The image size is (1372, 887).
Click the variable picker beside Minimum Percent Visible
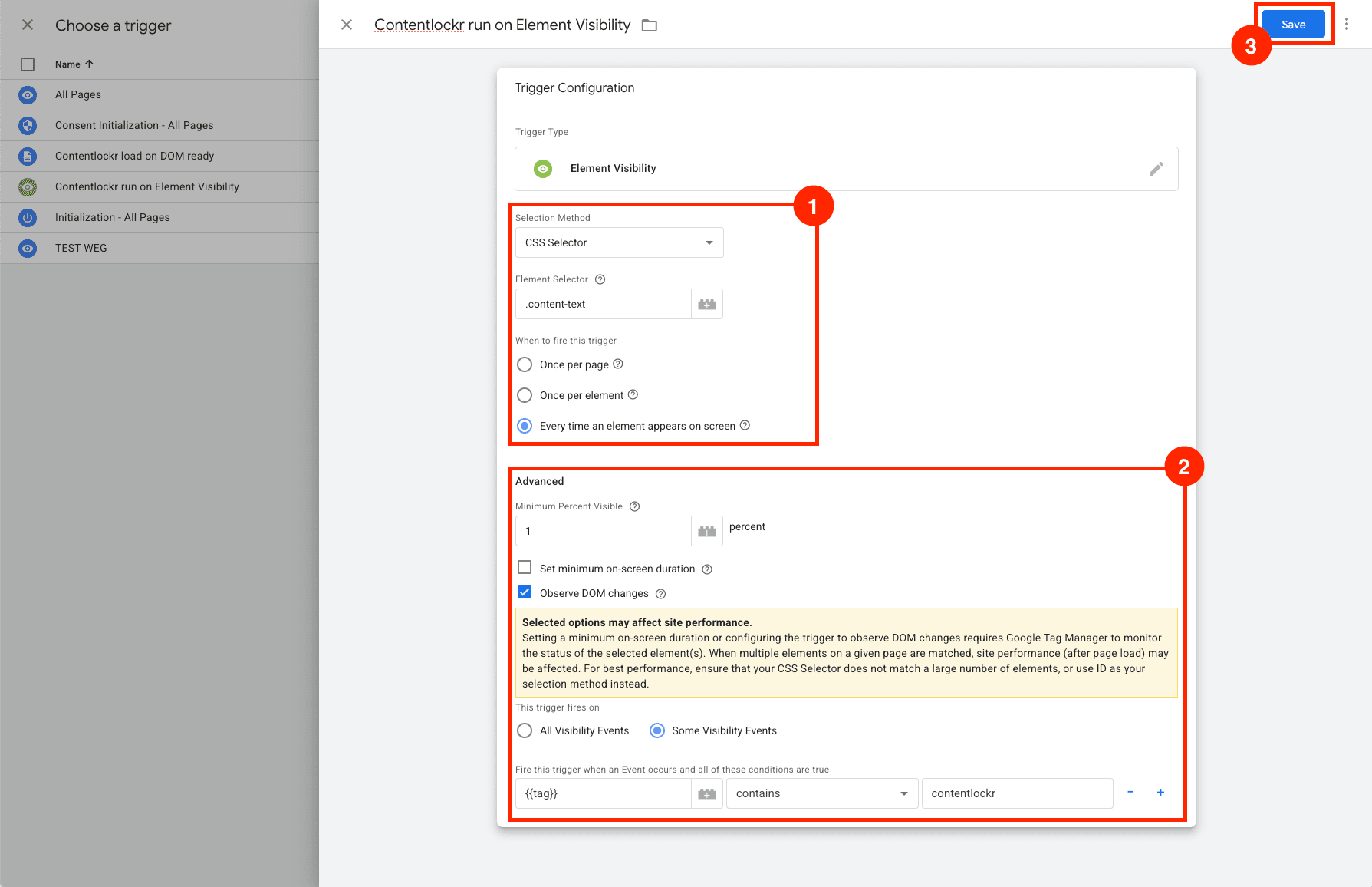[706, 531]
